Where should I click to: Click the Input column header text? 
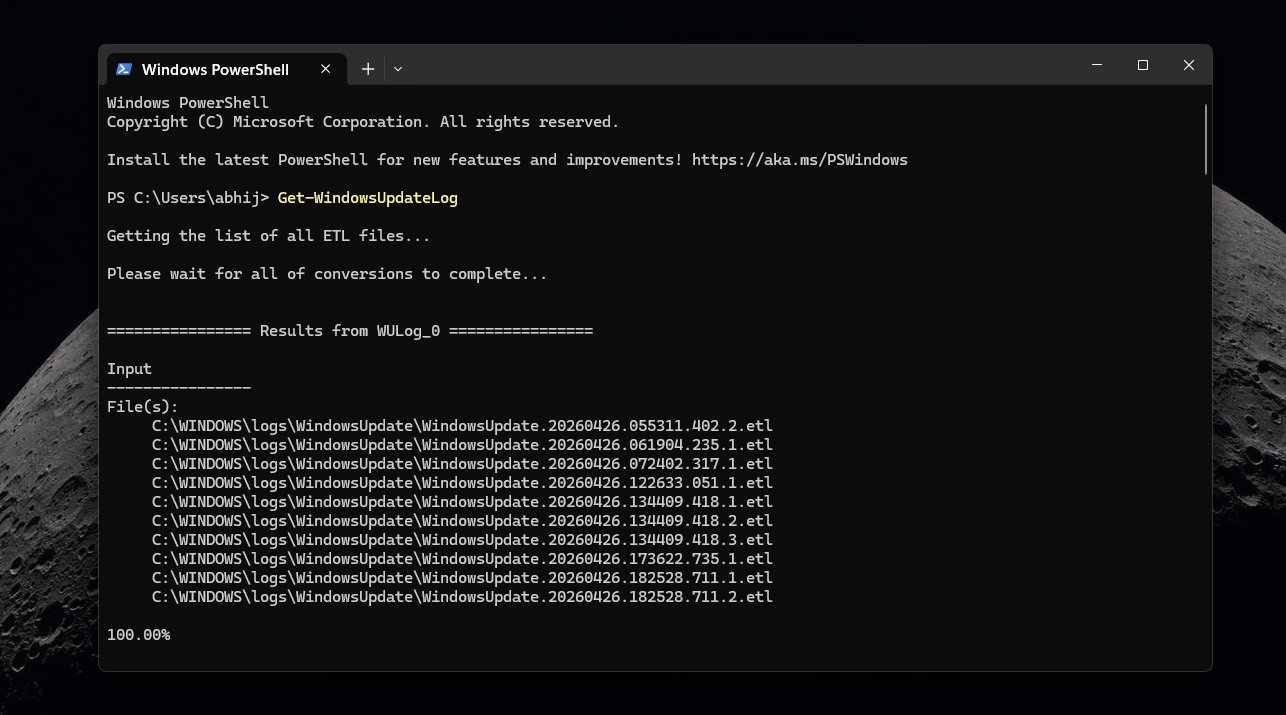(x=128, y=368)
